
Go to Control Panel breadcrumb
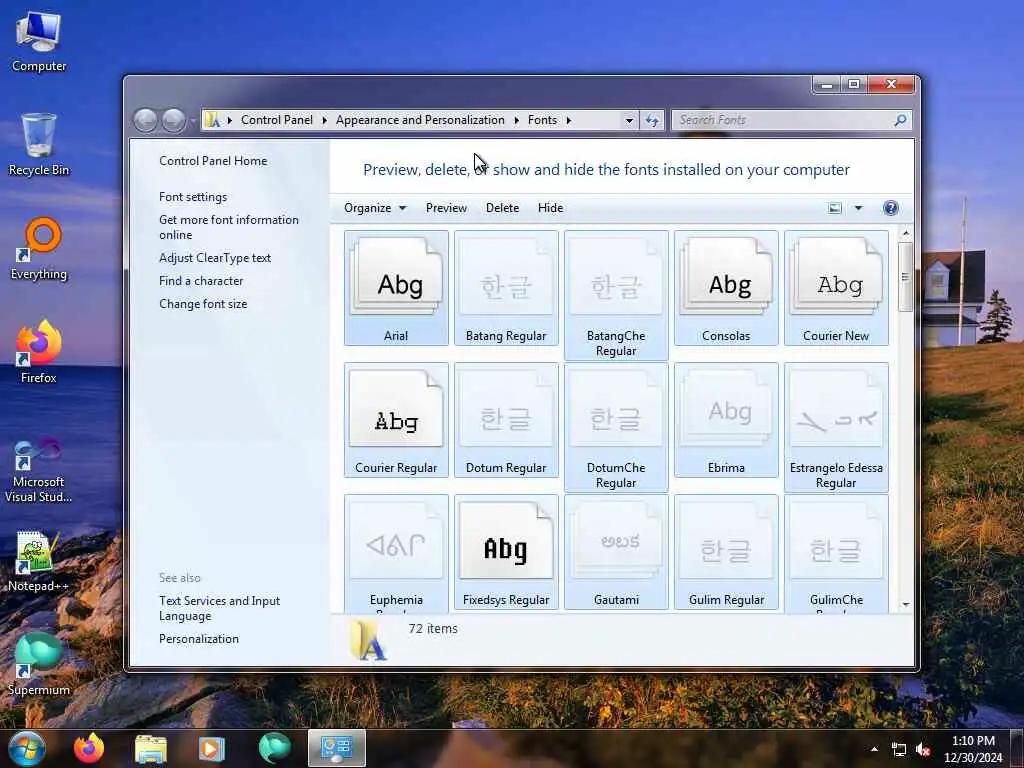coord(277,120)
